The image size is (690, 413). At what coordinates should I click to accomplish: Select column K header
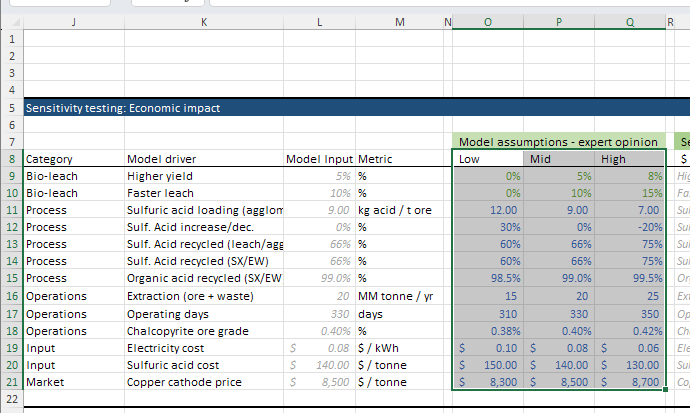click(x=204, y=22)
